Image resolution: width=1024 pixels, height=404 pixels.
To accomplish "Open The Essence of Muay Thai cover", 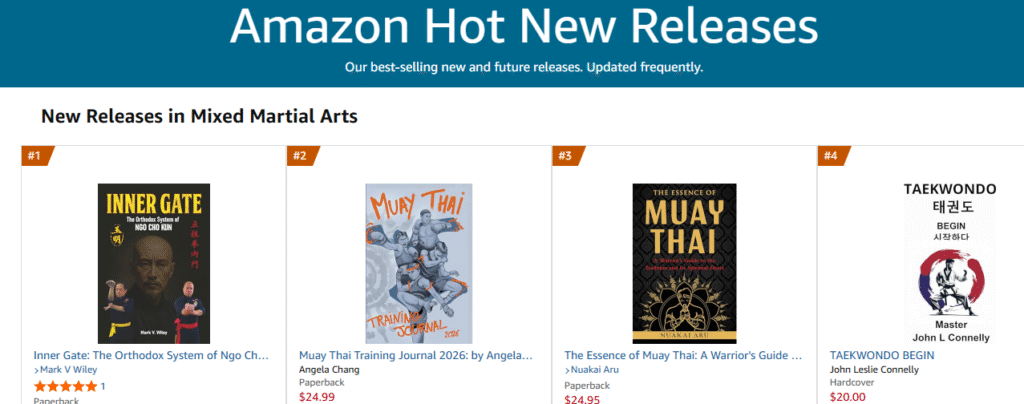I will pos(684,264).
